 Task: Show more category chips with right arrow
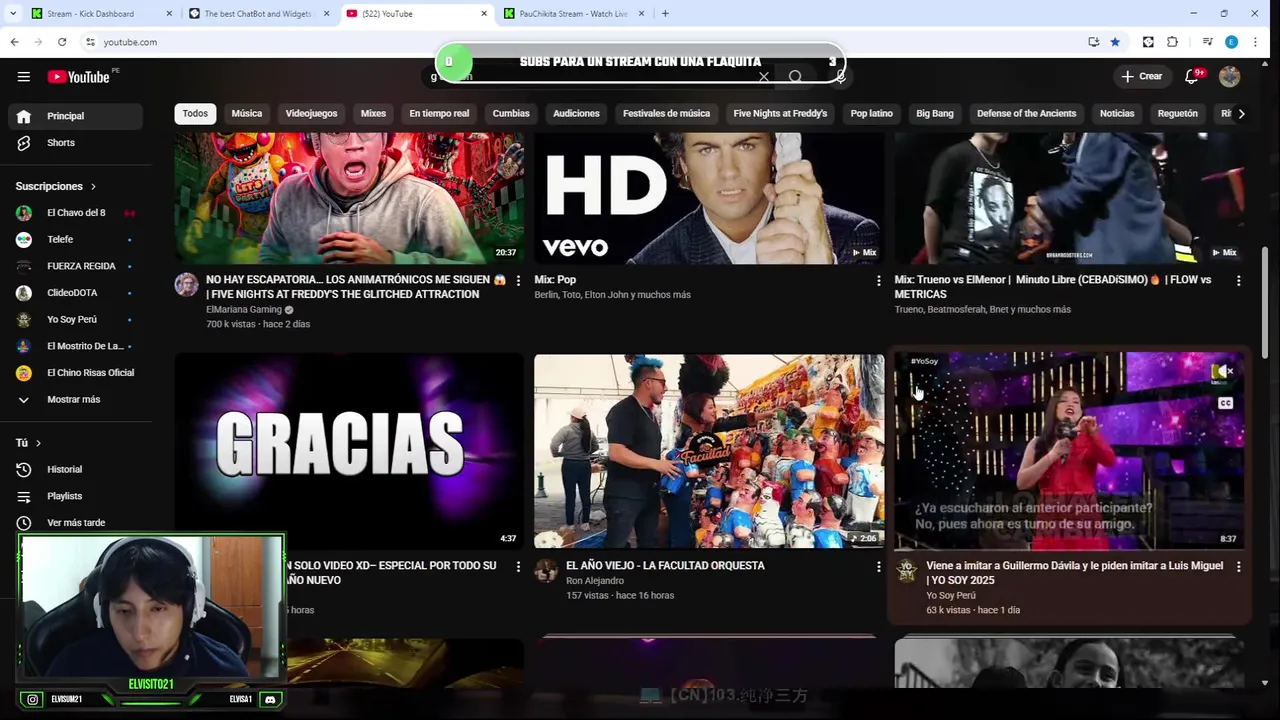click(x=1241, y=114)
